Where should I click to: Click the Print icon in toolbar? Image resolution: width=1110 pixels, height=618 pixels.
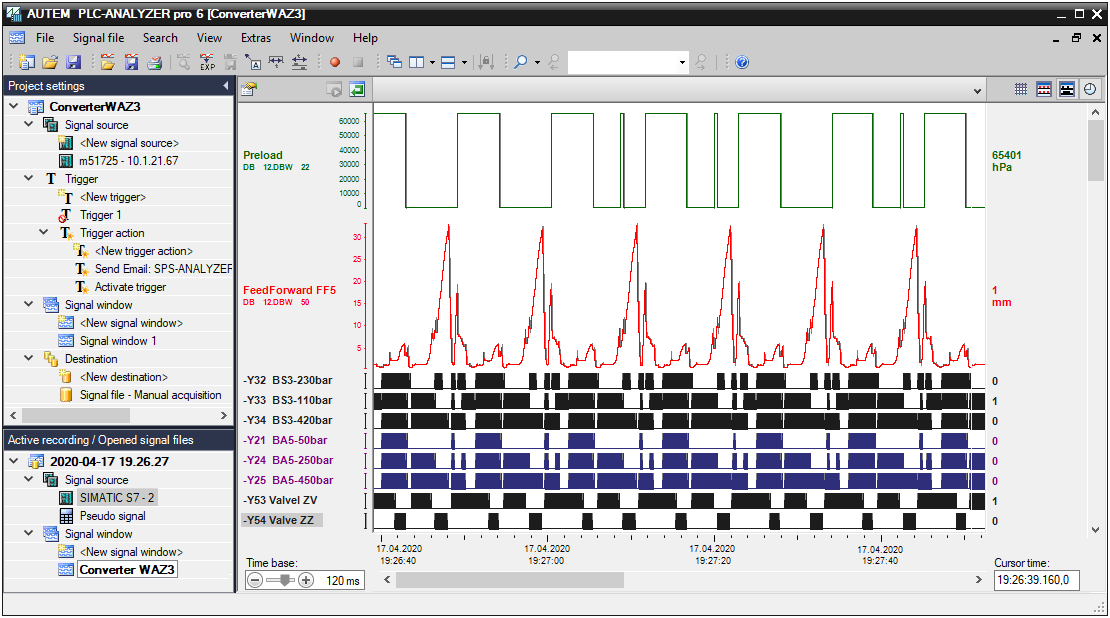point(154,62)
